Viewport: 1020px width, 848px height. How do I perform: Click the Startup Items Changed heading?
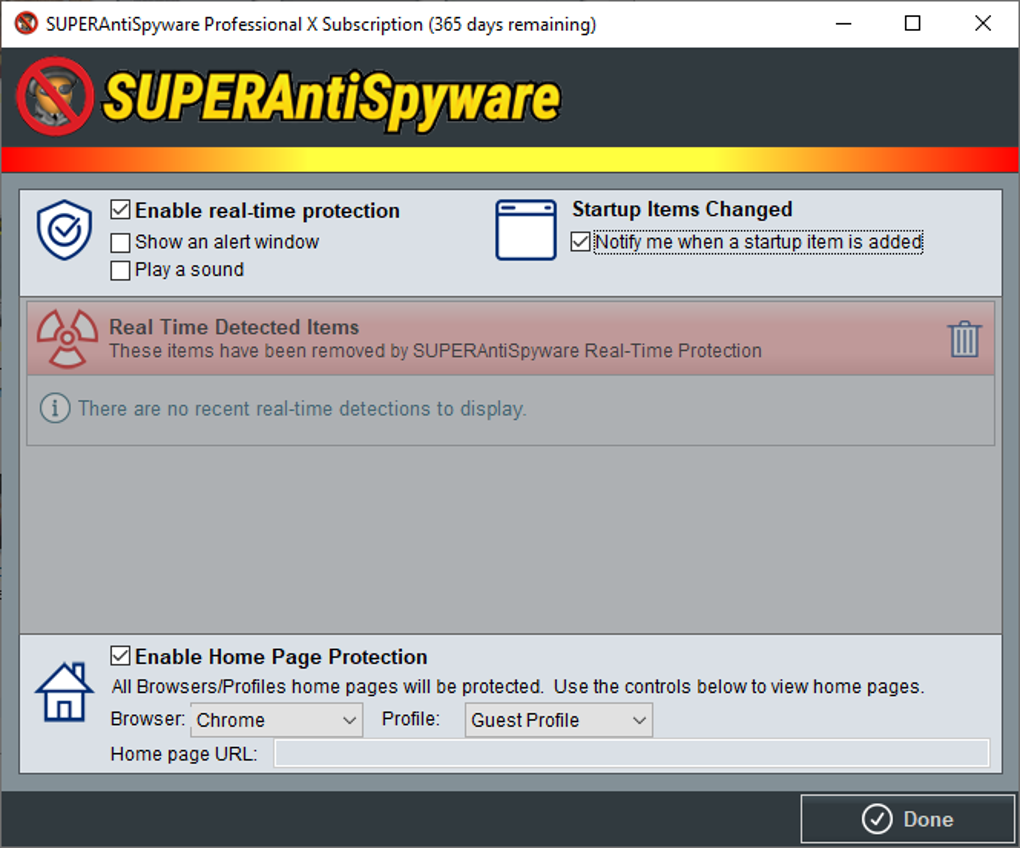pos(682,209)
